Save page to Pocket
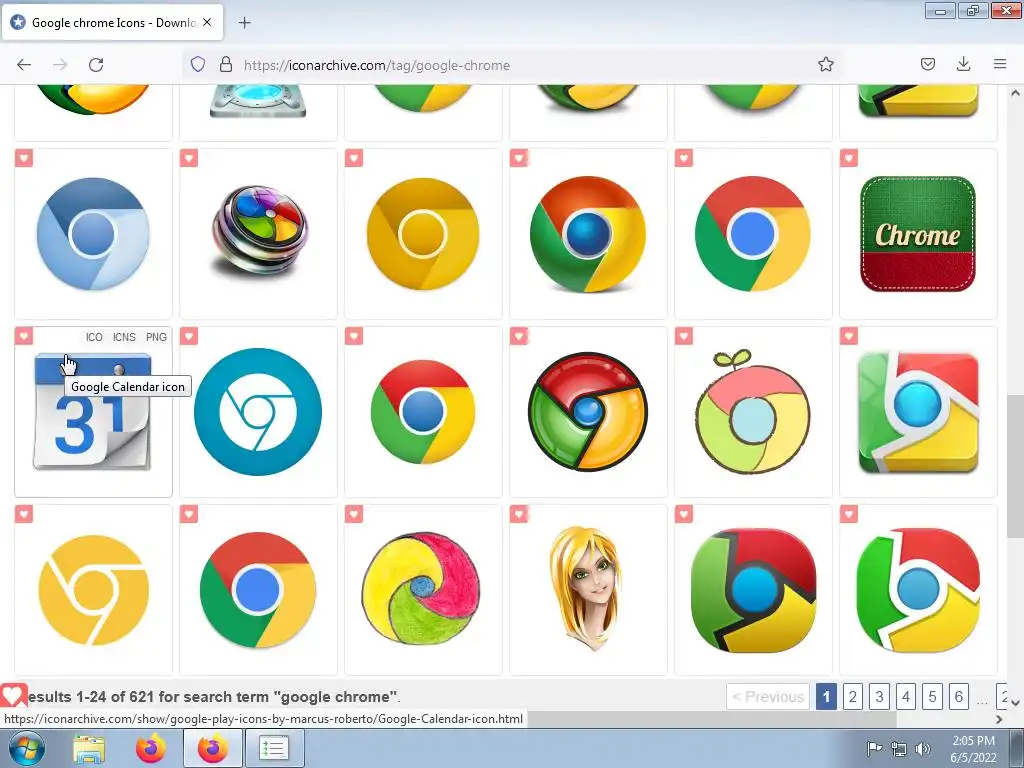This screenshot has height=768, width=1024. tap(928, 64)
